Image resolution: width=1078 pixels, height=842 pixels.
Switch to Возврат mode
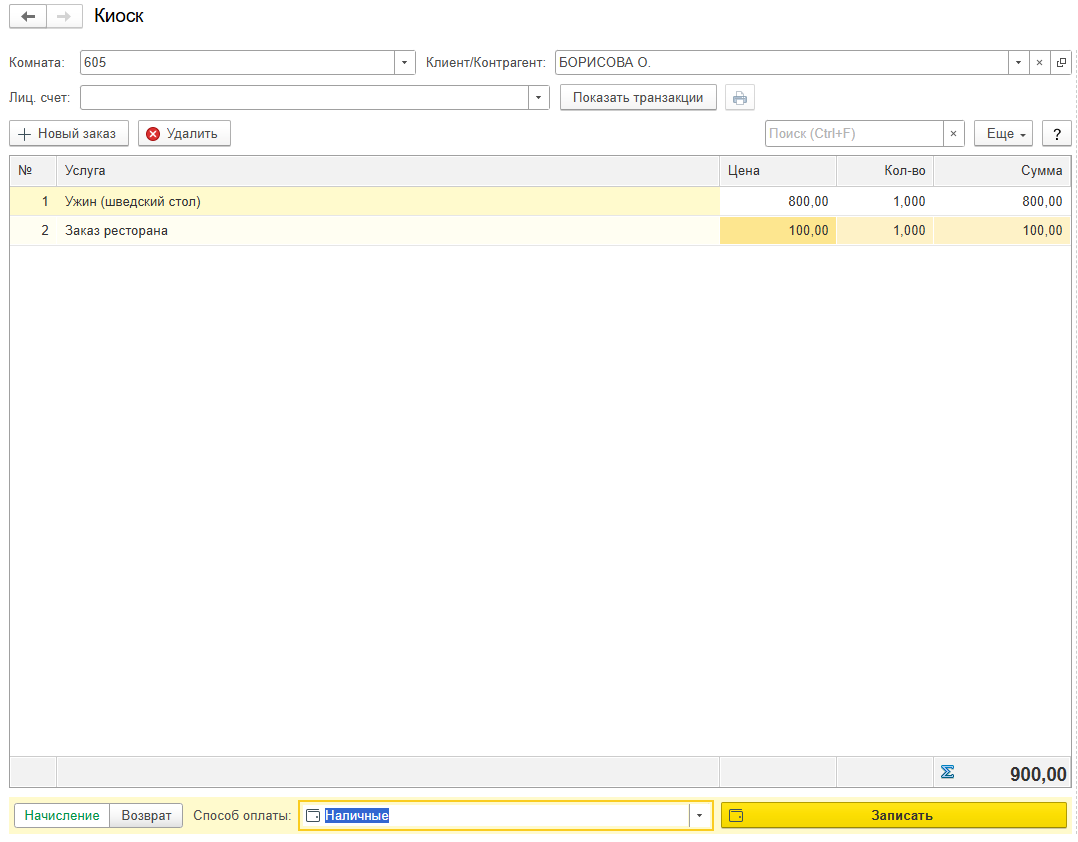click(x=146, y=815)
